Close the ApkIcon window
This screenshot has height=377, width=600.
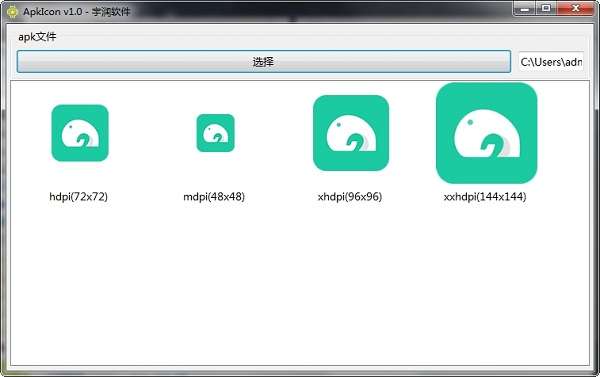576,8
